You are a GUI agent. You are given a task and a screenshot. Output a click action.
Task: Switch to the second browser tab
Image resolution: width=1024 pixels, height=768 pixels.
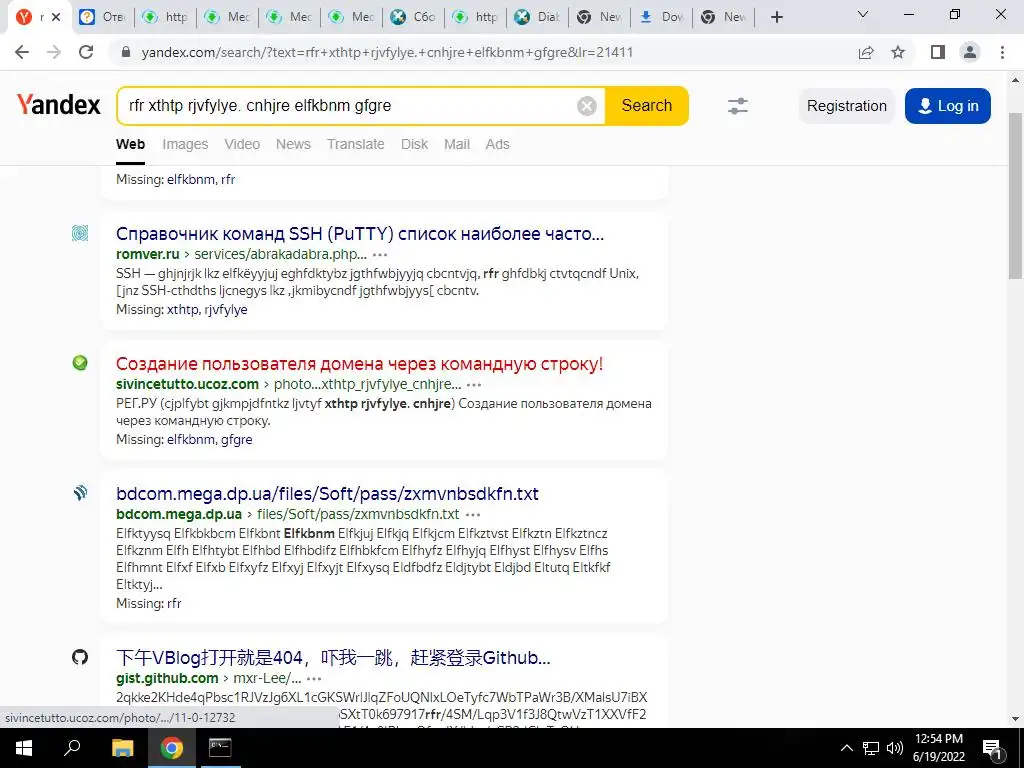pyautogui.click(x=103, y=17)
